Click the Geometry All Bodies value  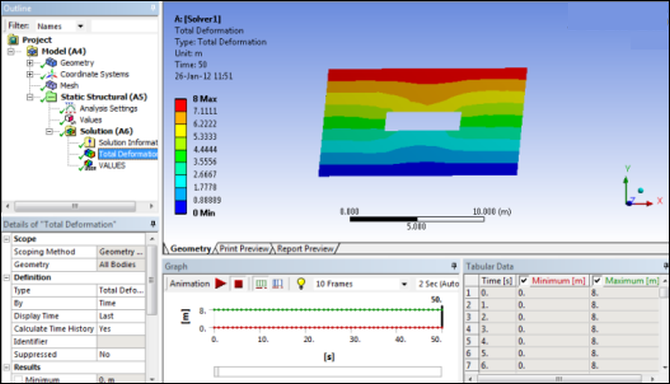point(121,264)
